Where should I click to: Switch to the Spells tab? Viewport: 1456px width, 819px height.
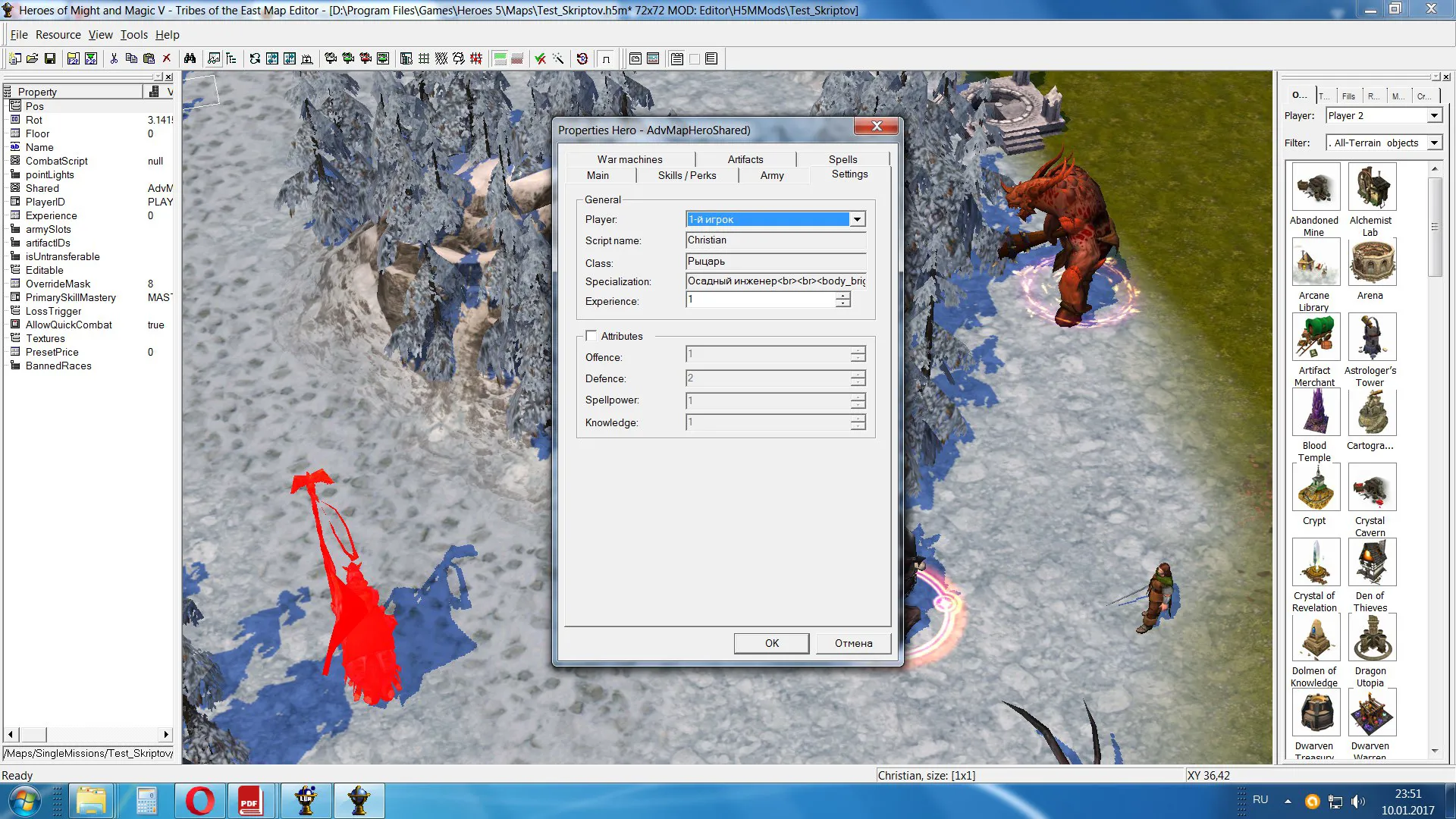(843, 159)
